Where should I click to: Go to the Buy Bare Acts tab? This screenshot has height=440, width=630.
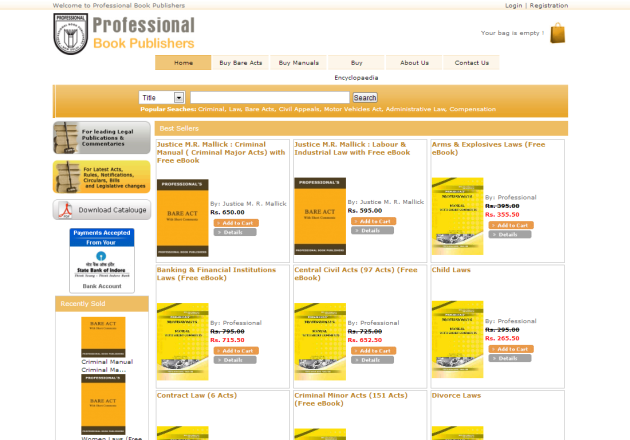[240, 63]
